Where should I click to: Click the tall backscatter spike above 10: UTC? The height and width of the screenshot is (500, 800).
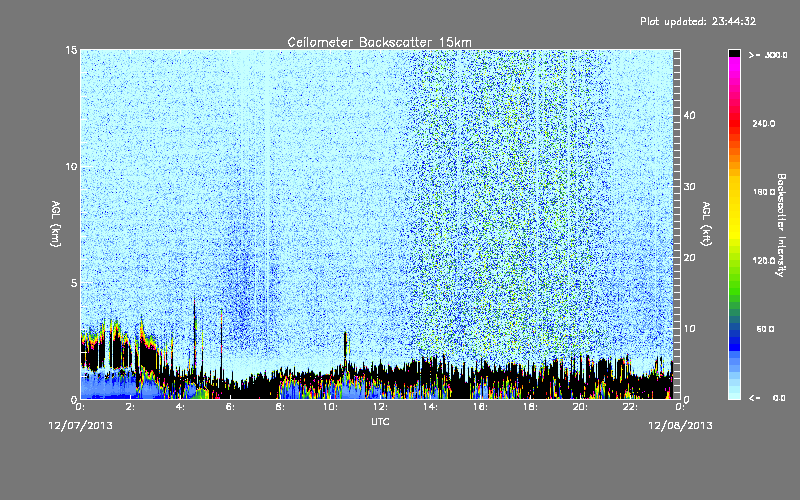click(x=345, y=350)
